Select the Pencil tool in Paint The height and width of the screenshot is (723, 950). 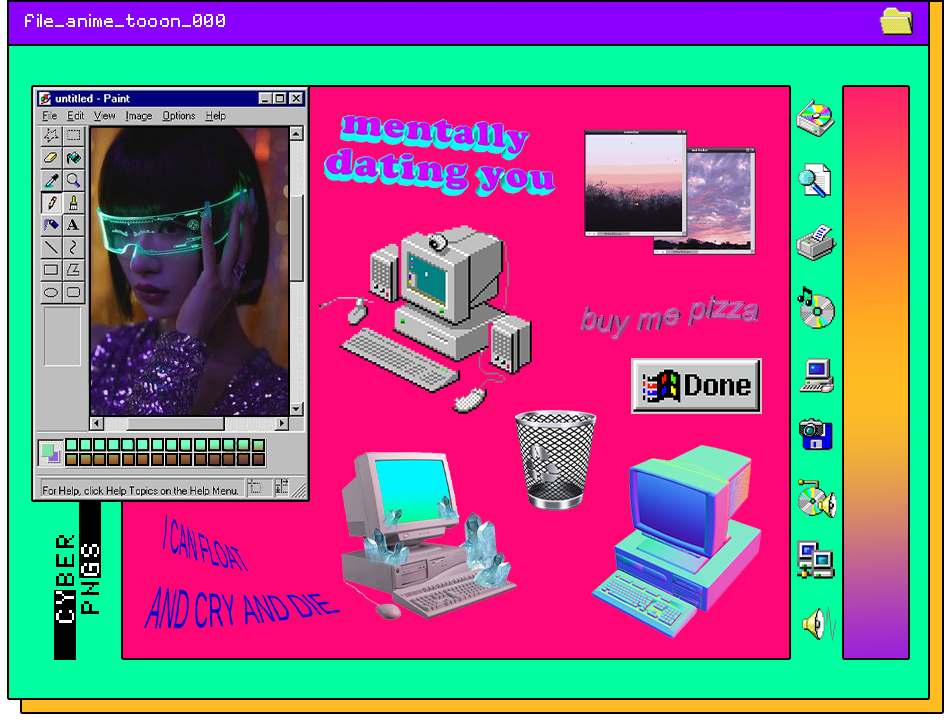point(51,202)
